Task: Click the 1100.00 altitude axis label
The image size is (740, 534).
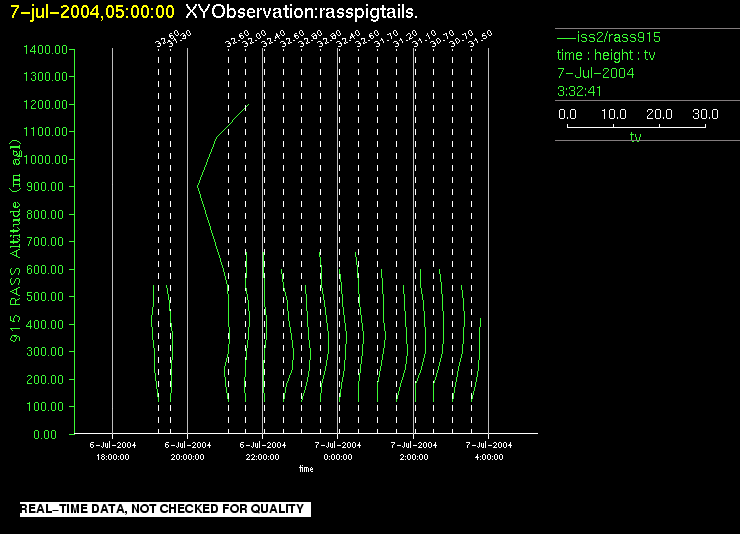Action: pyautogui.click(x=45, y=132)
